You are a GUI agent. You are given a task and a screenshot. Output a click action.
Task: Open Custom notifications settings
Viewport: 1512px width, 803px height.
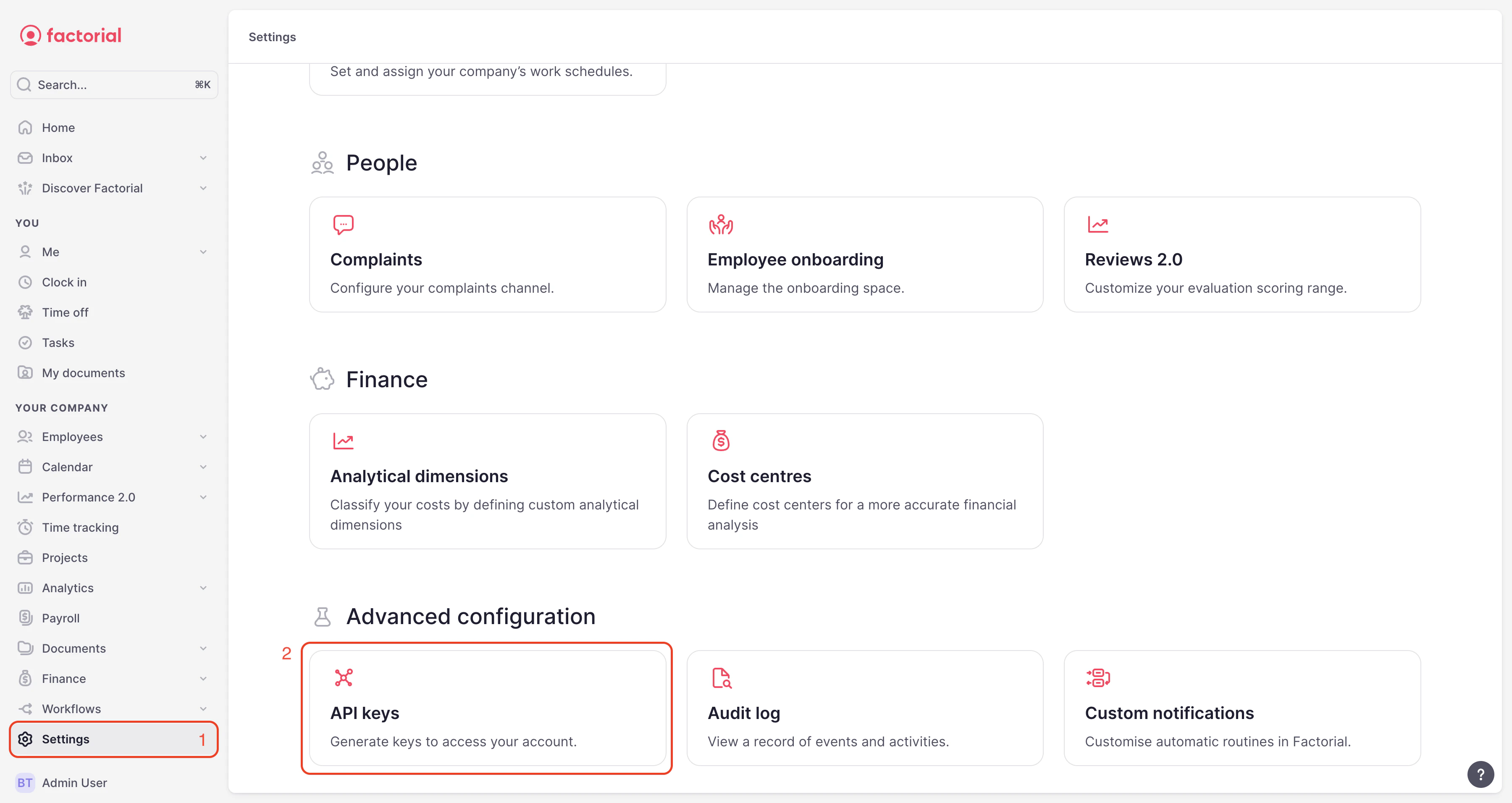(1242, 709)
